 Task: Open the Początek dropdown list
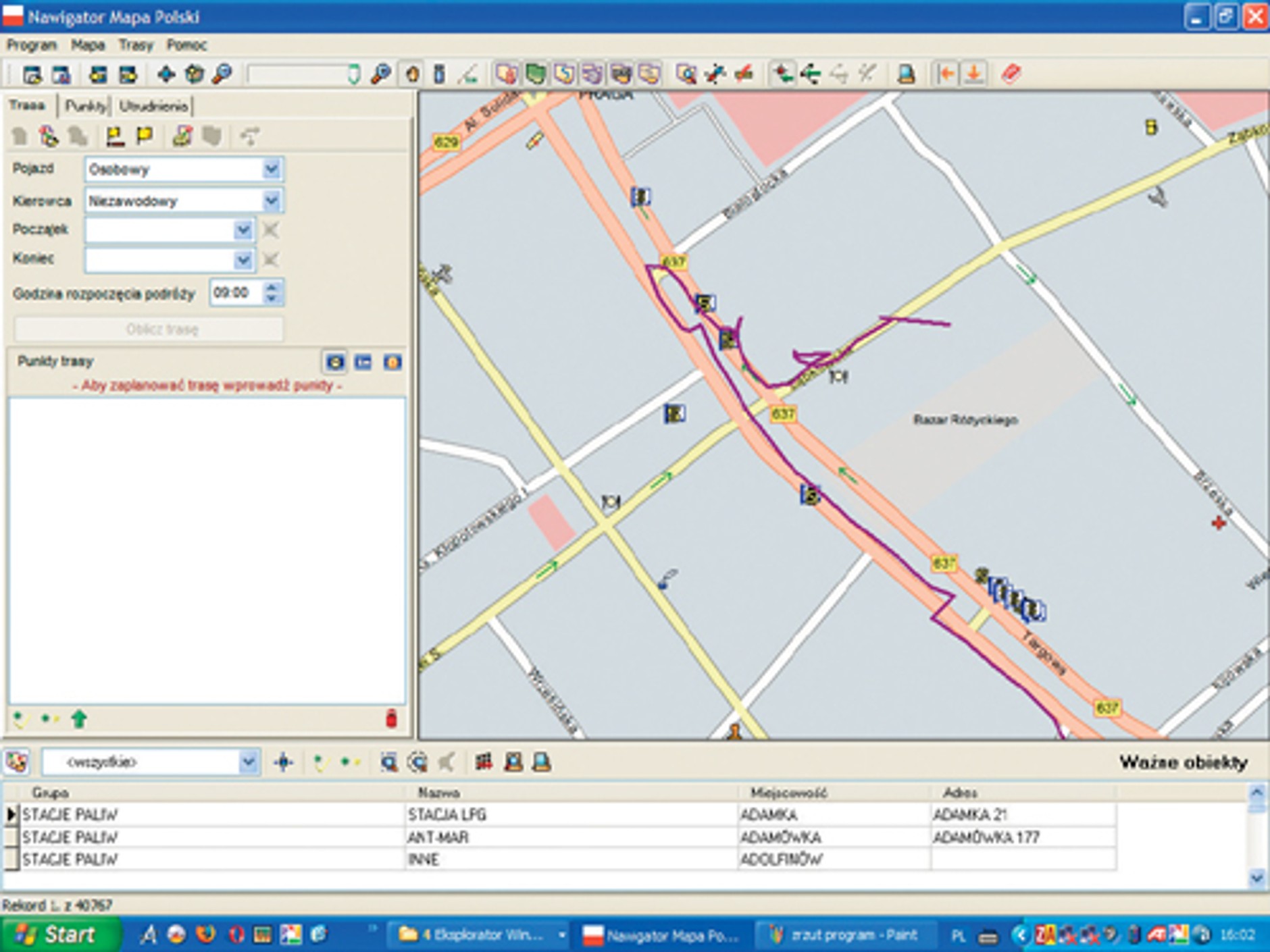(x=243, y=230)
